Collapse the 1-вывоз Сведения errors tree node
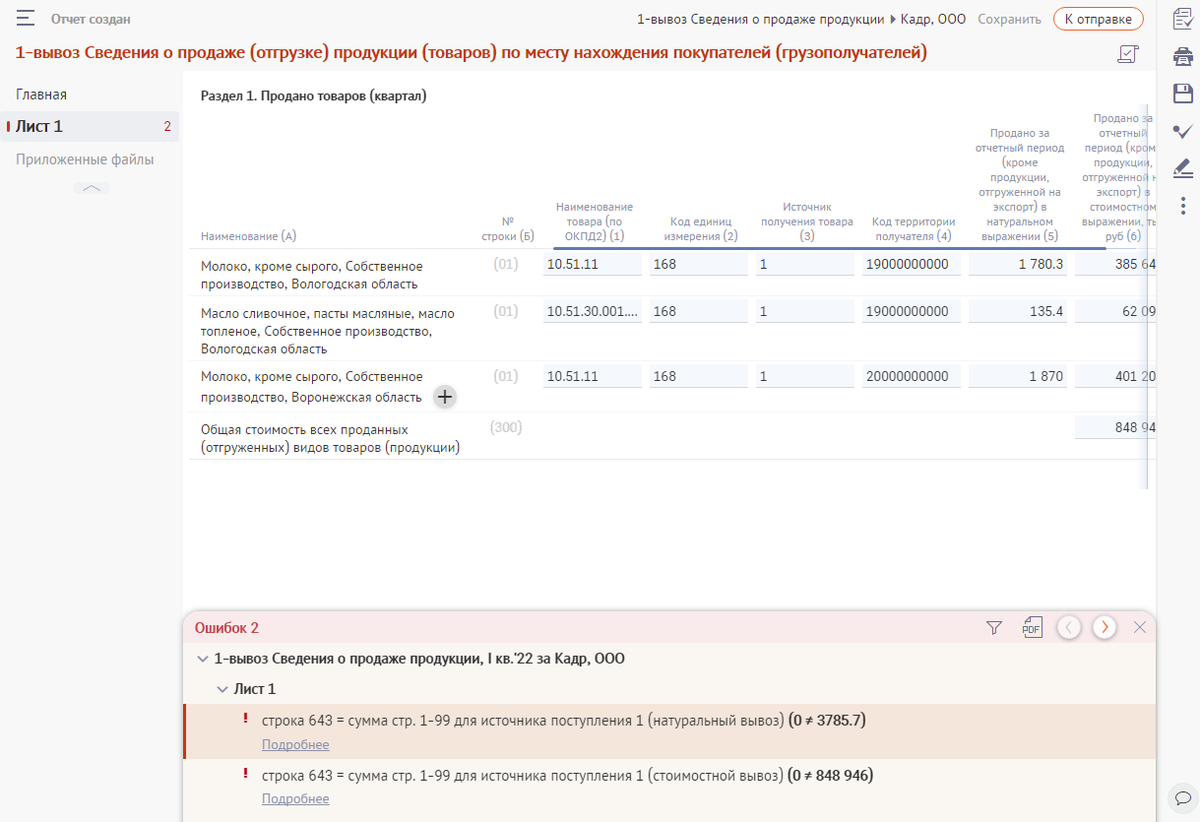Viewport: 1200px width, 822px height. pos(203,659)
